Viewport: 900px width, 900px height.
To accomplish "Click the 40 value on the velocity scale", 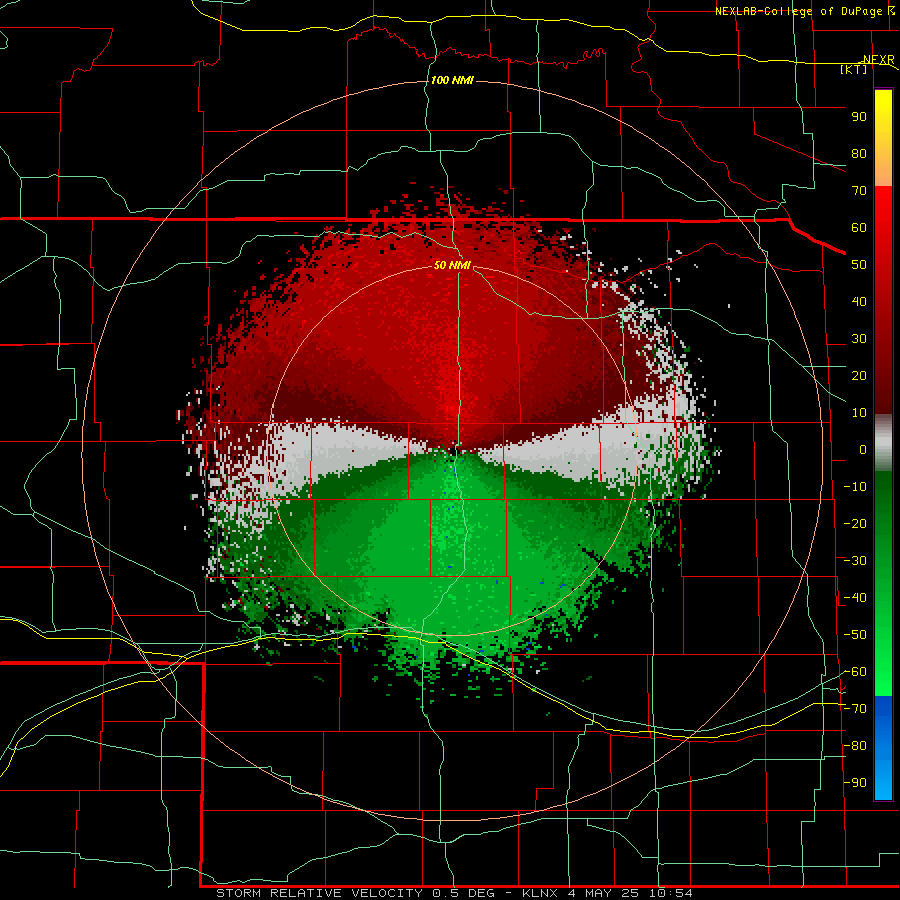I will click(859, 302).
